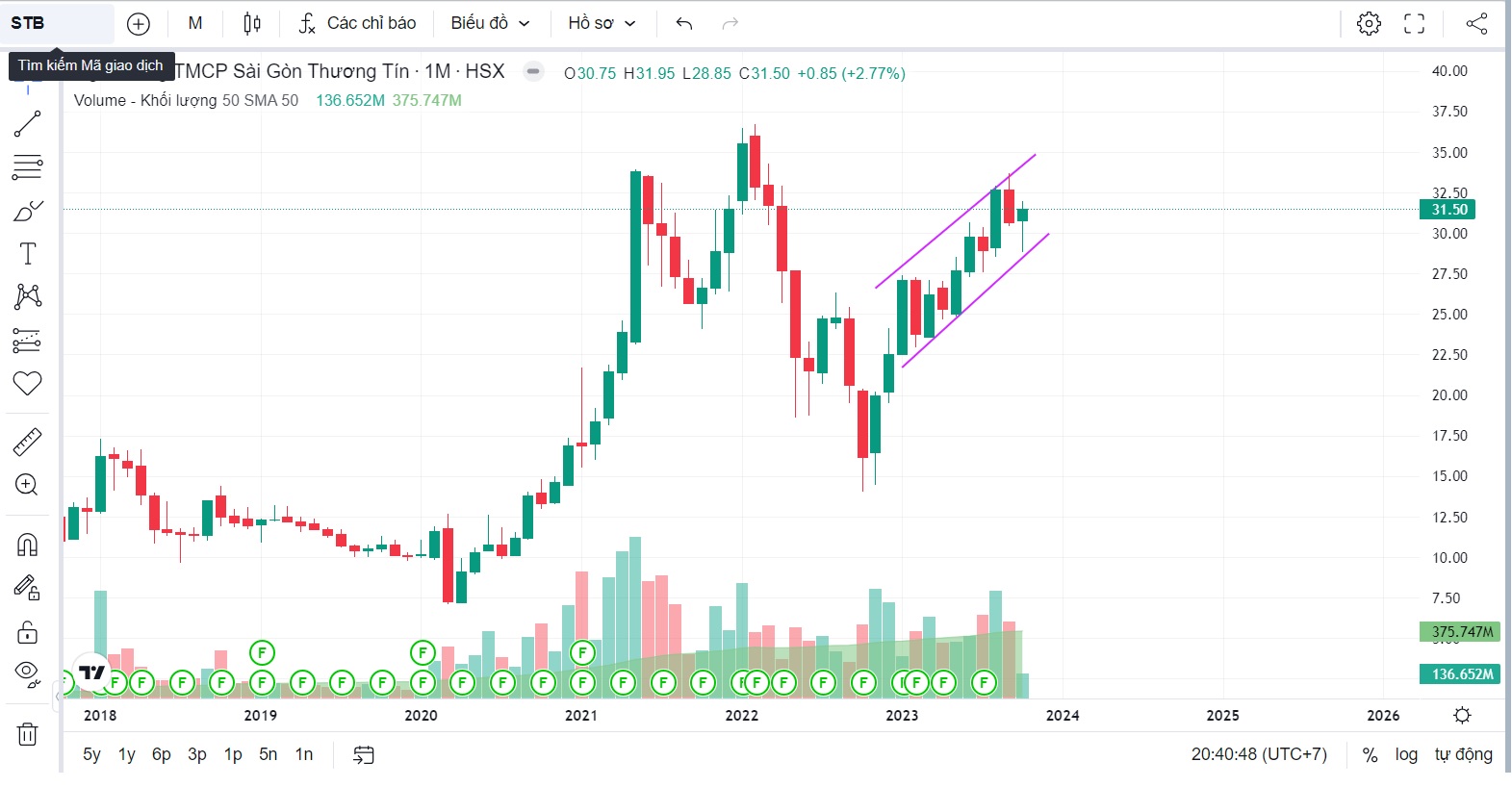Toggle lock all drawings

[x=27, y=631]
